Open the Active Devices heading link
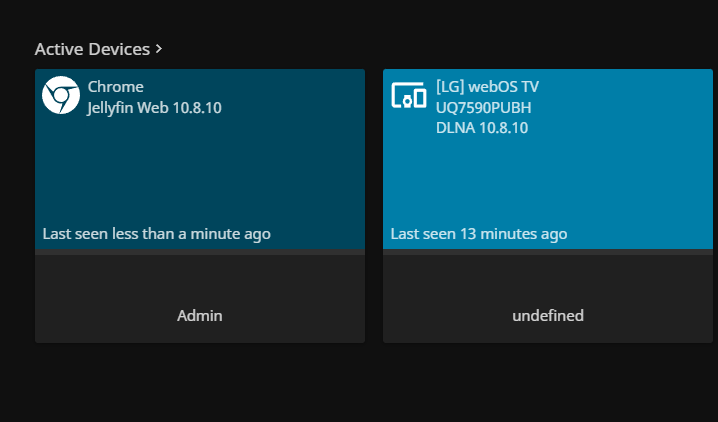 point(92,49)
